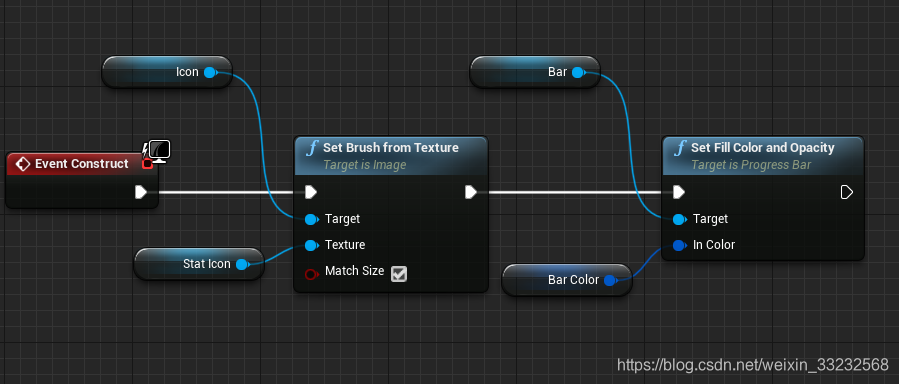Select the Stat Icon variable node

pyautogui.click(x=199, y=264)
